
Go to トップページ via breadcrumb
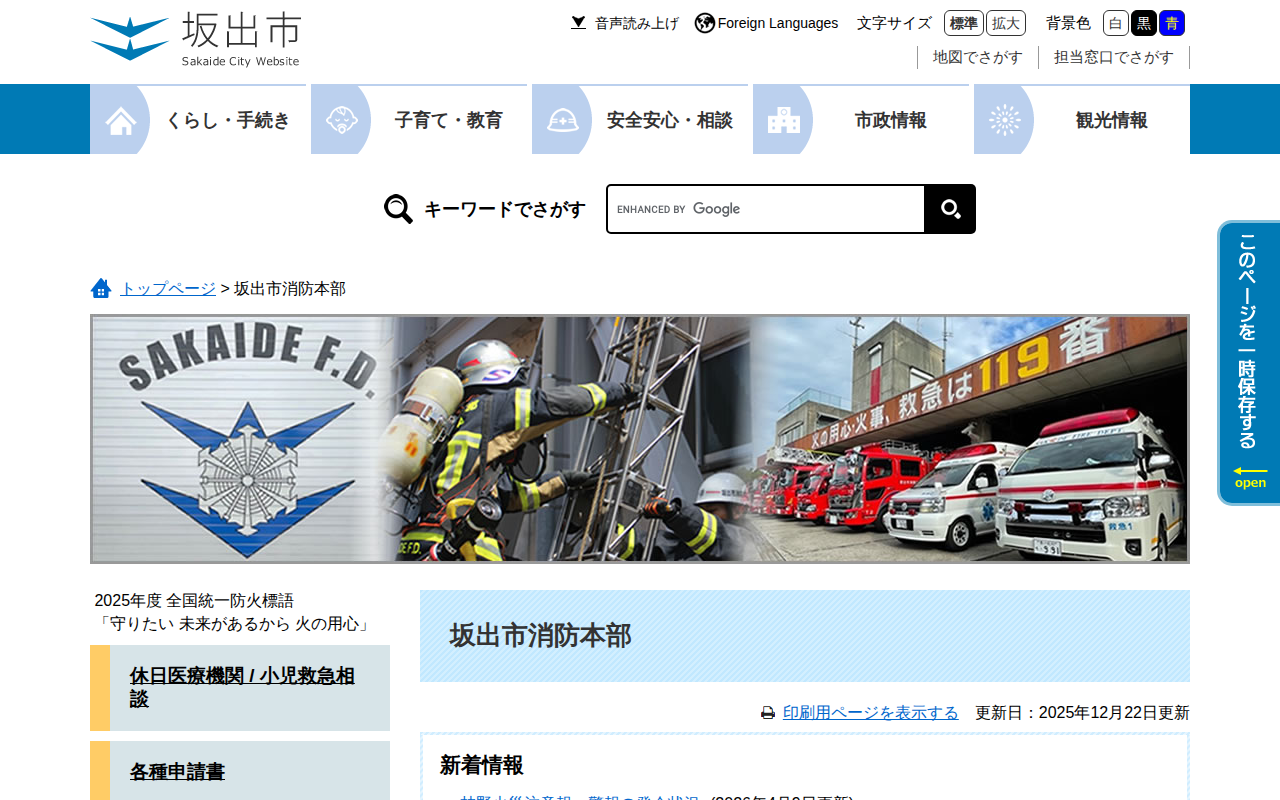[168, 288]
